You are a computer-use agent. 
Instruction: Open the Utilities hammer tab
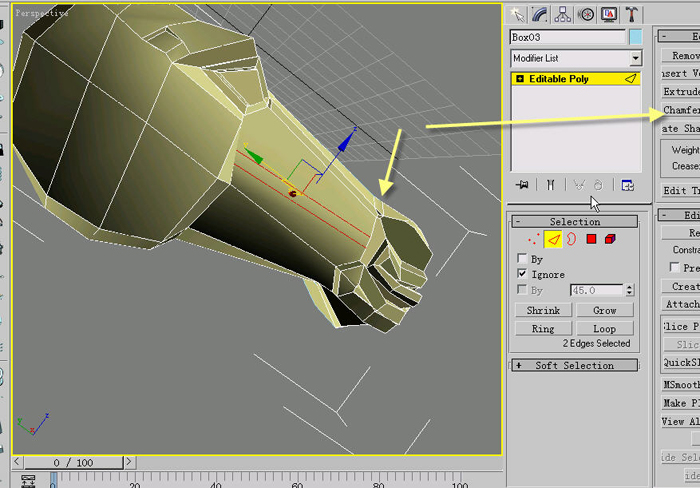click(x=632, y=15)
